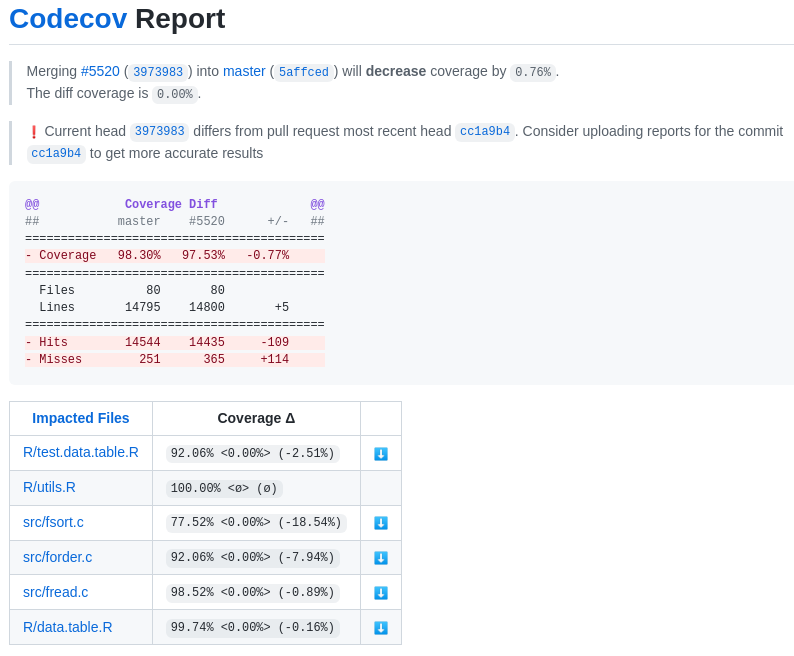The width and height of the screenshot is (794, 656).
Task: Open the R/test.data.table.R file link
Action: [81, 452]
